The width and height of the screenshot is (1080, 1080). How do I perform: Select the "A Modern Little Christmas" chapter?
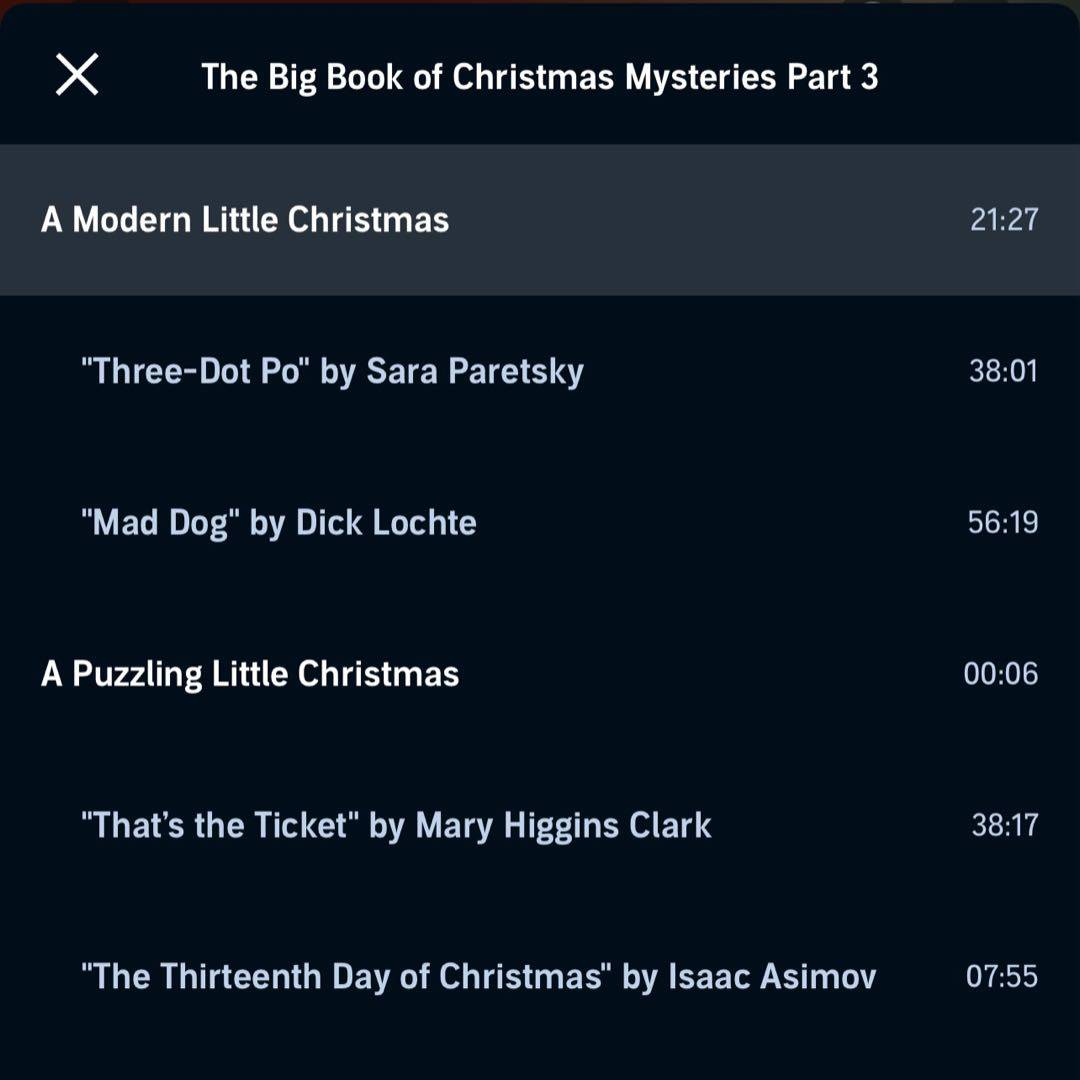click(x=245, y=220)
